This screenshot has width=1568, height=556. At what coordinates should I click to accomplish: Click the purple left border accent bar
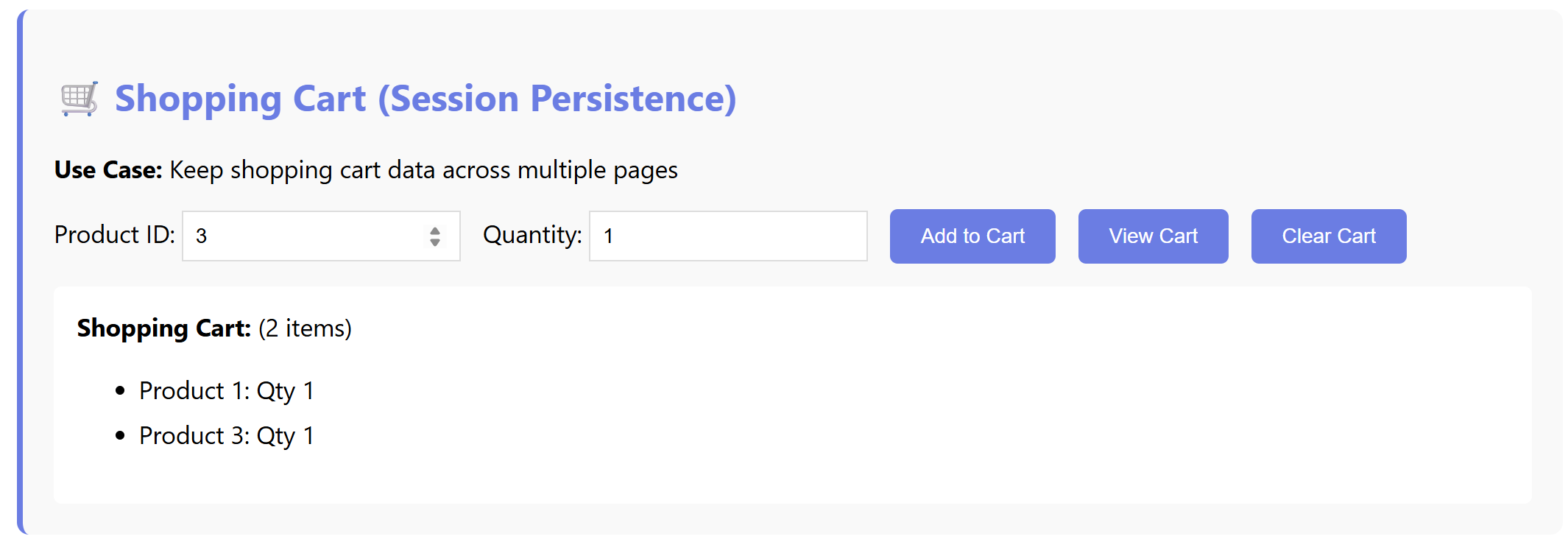(21, 272)
